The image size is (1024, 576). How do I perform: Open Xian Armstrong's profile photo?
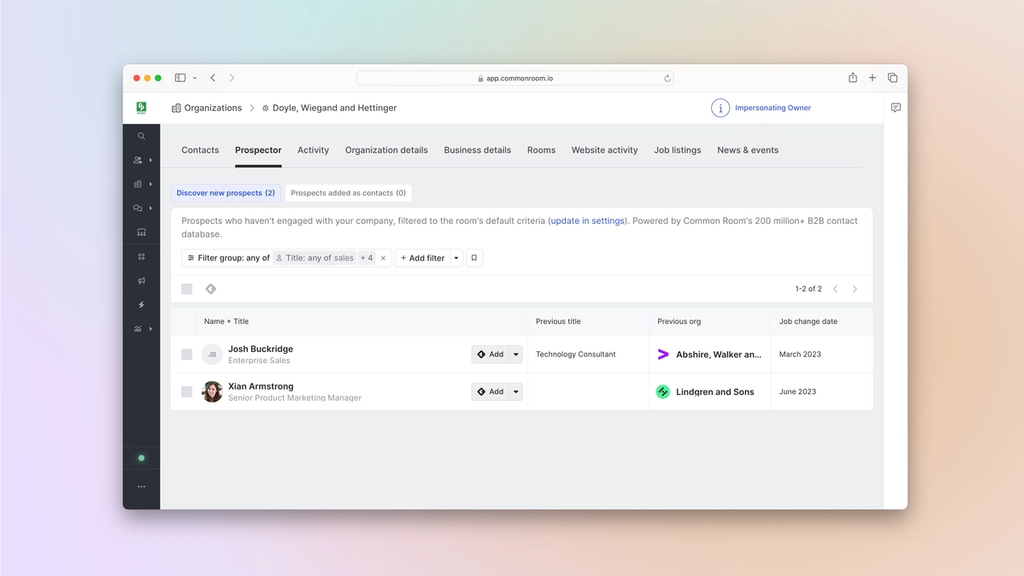(212, 391)
